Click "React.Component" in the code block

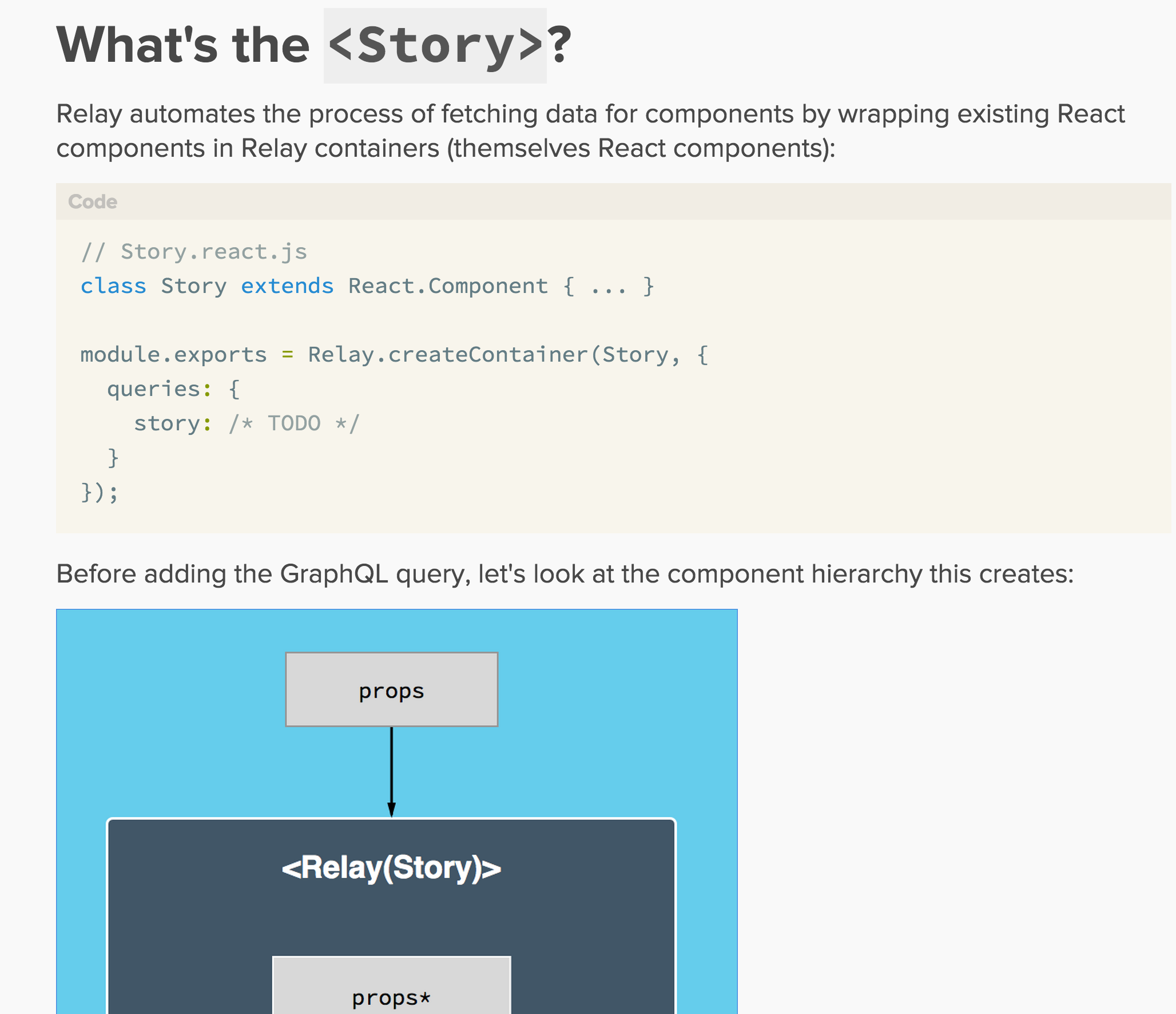pyautogui.click(x=448, y=286)
